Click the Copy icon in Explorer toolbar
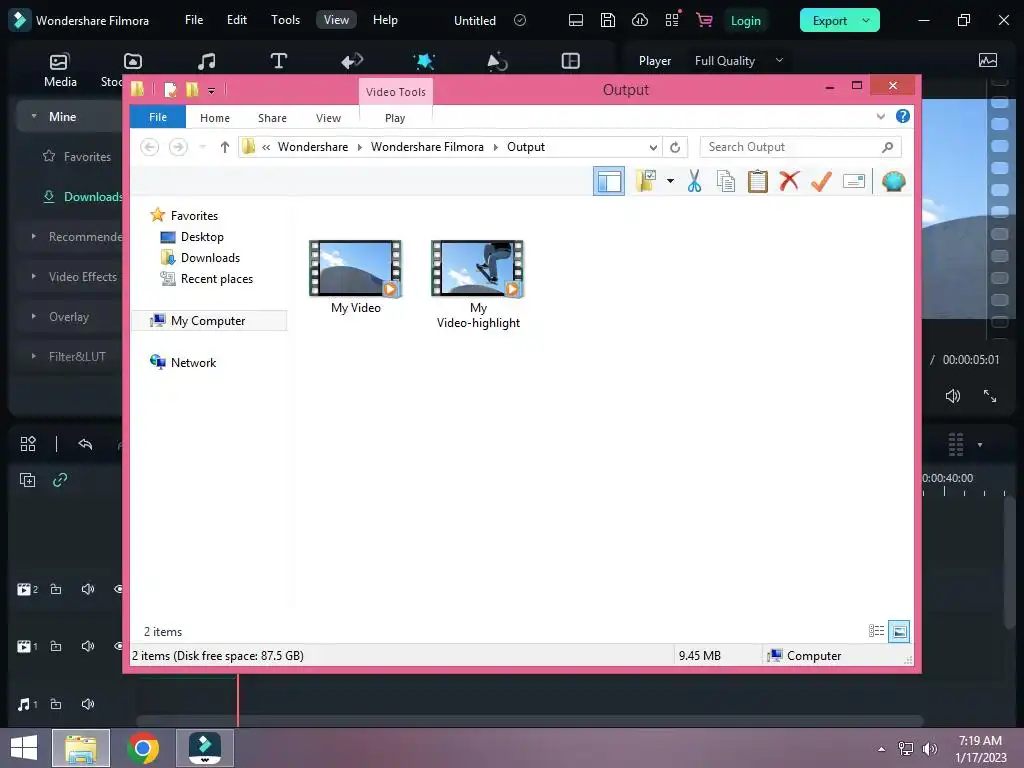Viewport: 1024px width, 768px height. [x=726, y=182]
